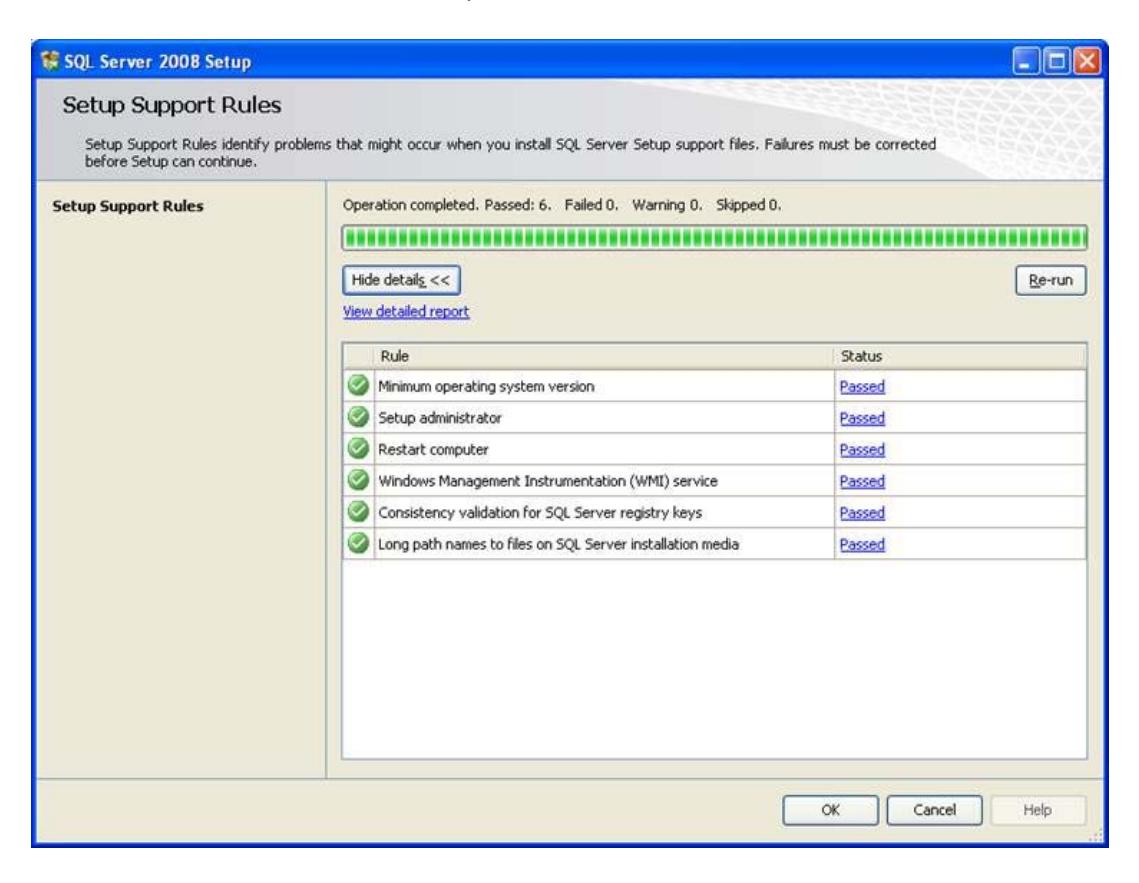Click the green check icon beside Setup administrator
The image size is (1139, 883).
358,417
